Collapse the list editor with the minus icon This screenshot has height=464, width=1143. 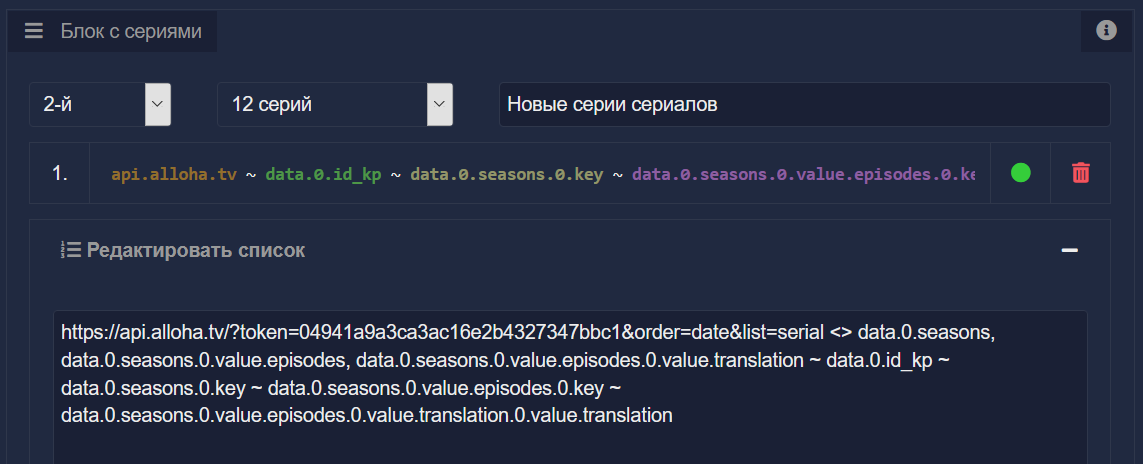click(1069, 250)
